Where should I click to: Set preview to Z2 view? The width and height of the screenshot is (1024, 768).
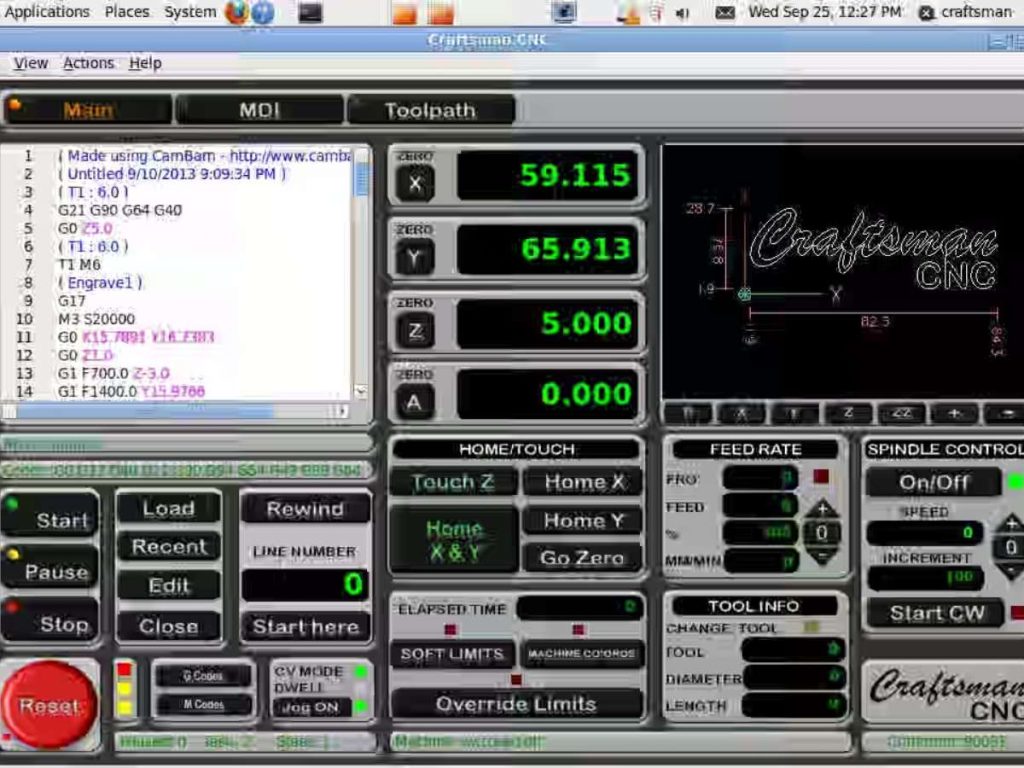click(x=902, y=413)
